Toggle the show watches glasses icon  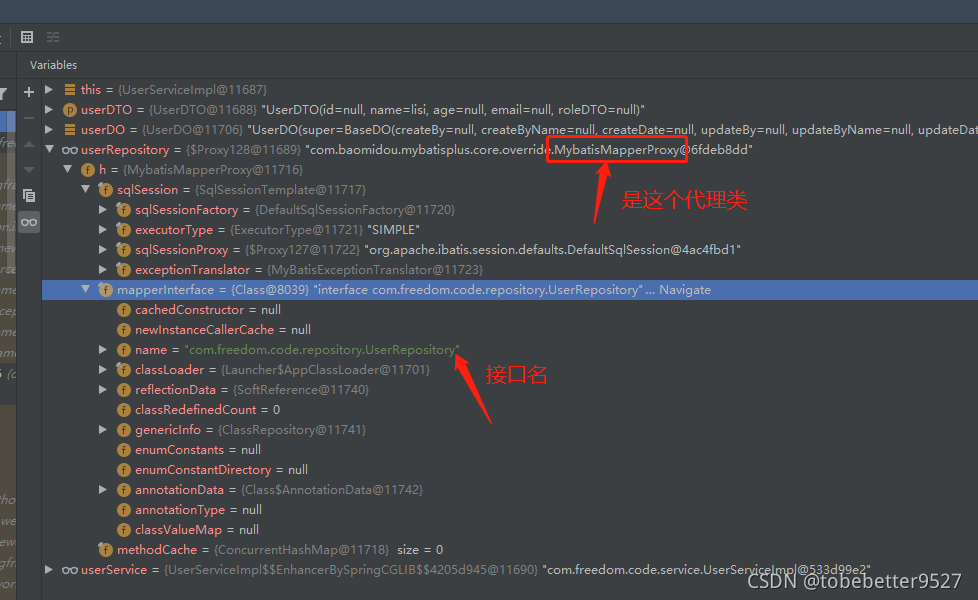tap(29, 222)
